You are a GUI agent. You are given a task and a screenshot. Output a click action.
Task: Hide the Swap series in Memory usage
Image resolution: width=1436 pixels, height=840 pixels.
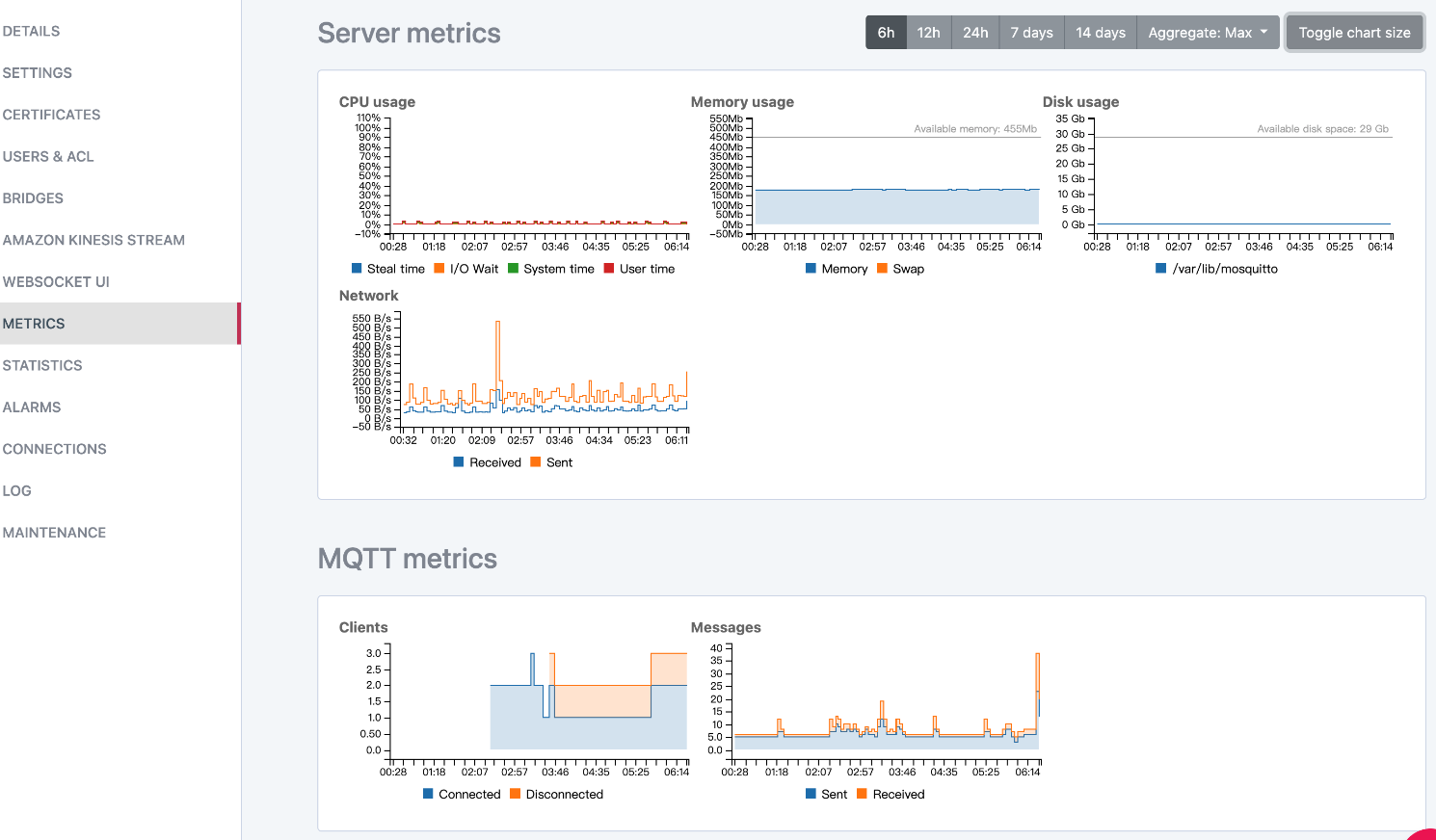(900, 269)
